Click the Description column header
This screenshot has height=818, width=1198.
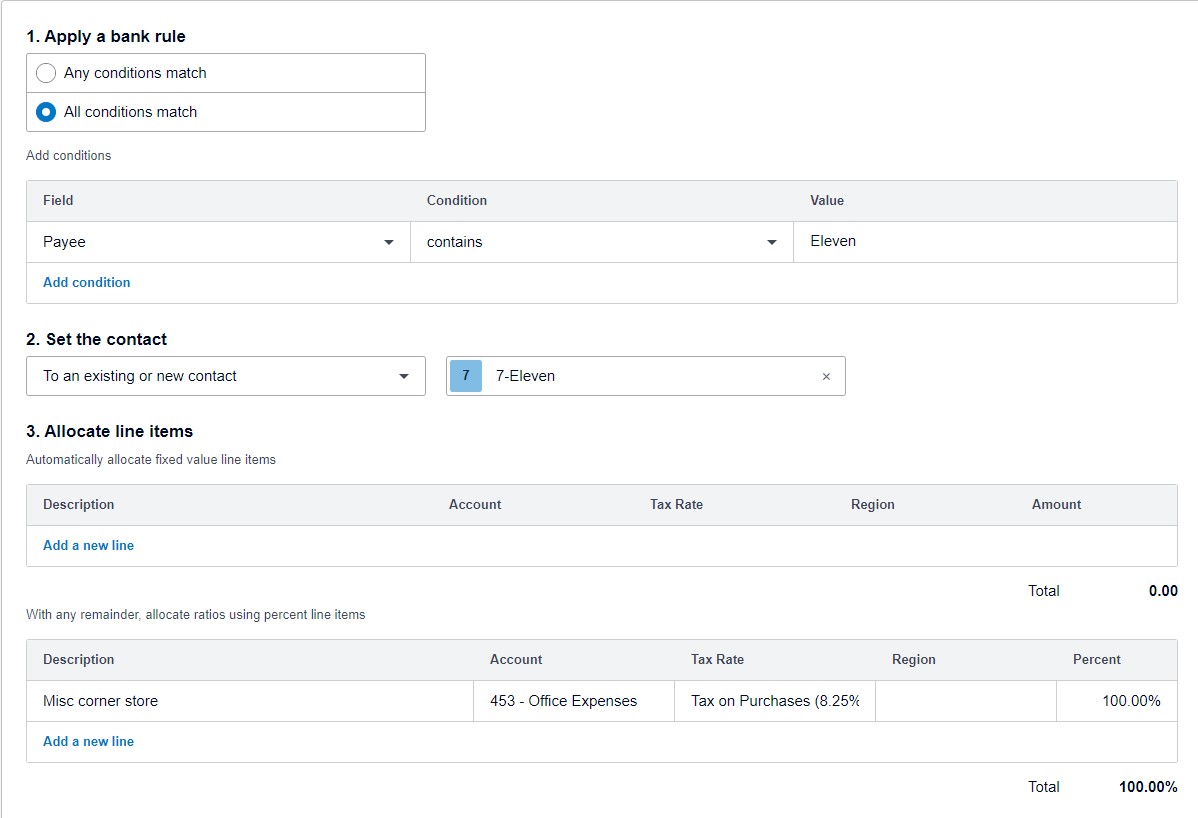click(x=78, y=504)
